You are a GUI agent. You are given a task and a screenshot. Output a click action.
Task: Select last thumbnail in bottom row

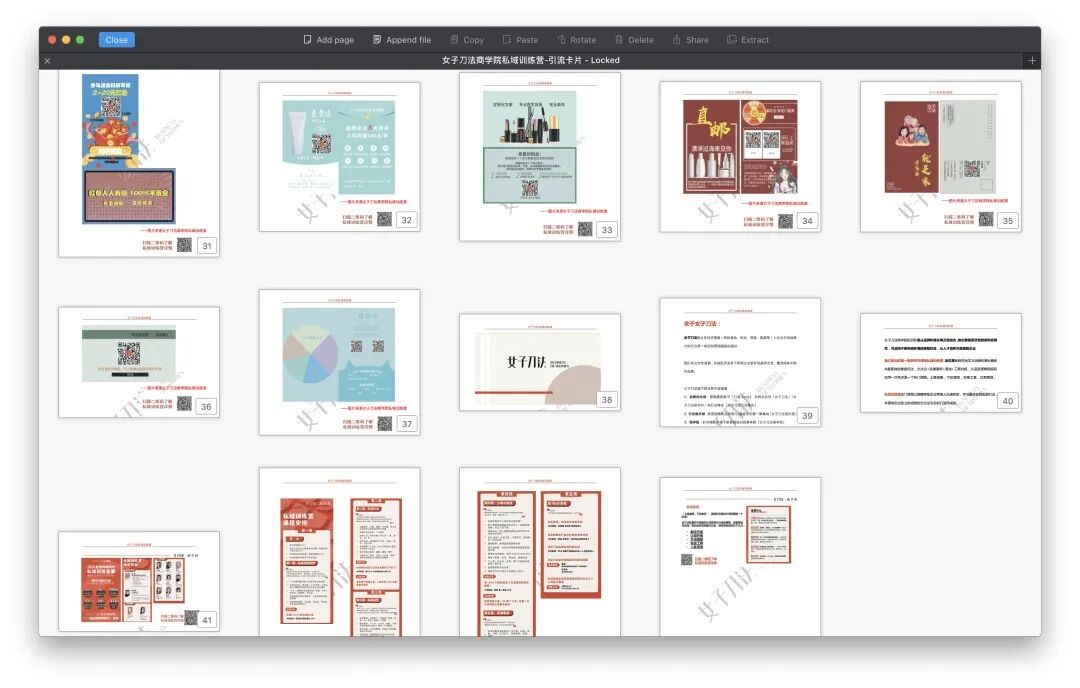(740, 556)
